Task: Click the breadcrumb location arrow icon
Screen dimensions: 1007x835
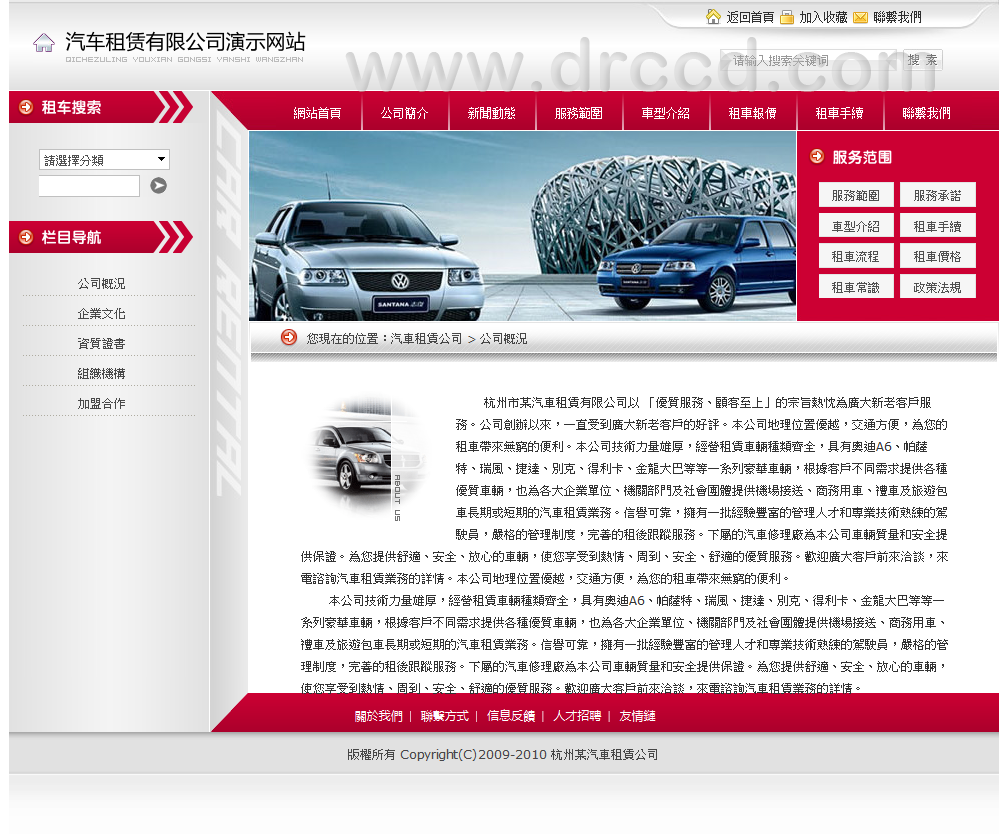Action: click(289, 337)
